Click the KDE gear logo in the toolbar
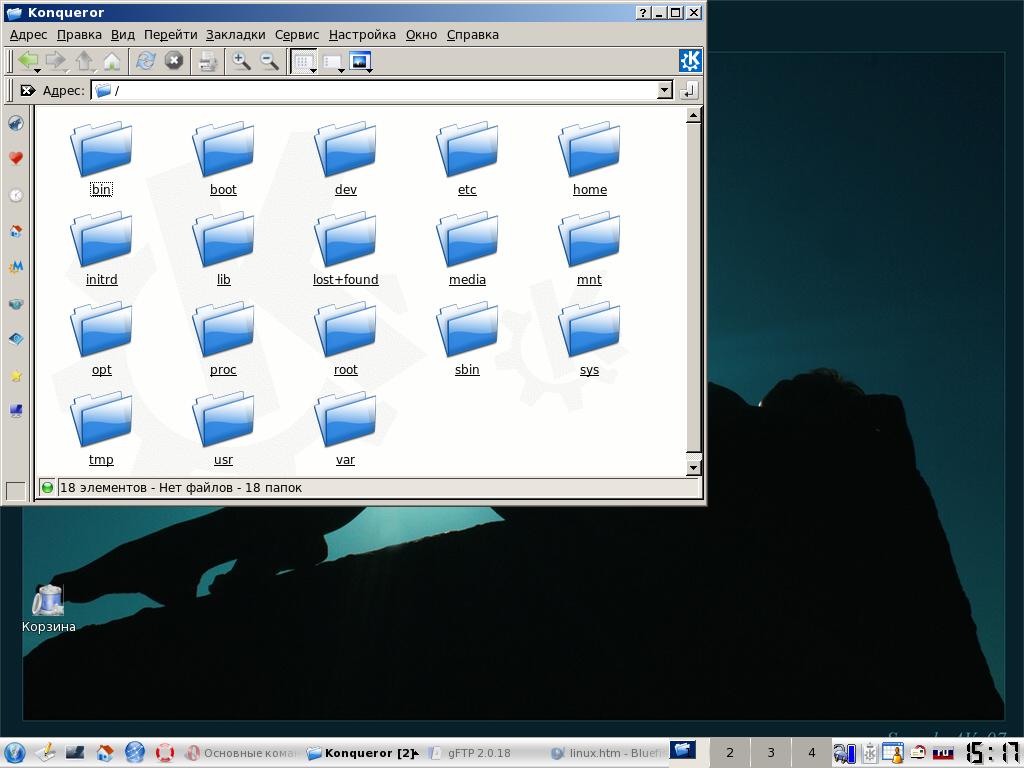Screen dimensions: 1024x768 pyautogui.click(x=690, y=61)
